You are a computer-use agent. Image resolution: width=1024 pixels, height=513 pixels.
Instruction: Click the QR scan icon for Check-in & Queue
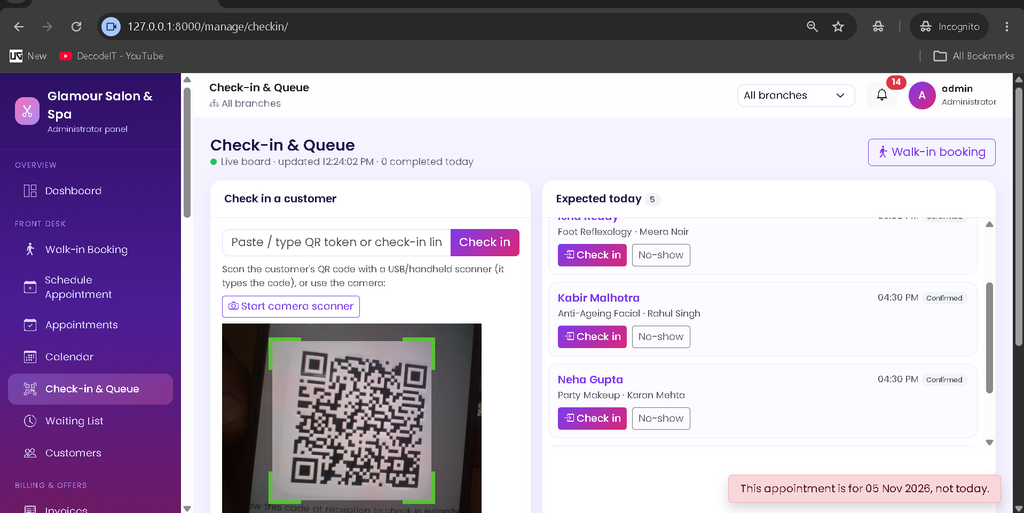tap(30, 389)
